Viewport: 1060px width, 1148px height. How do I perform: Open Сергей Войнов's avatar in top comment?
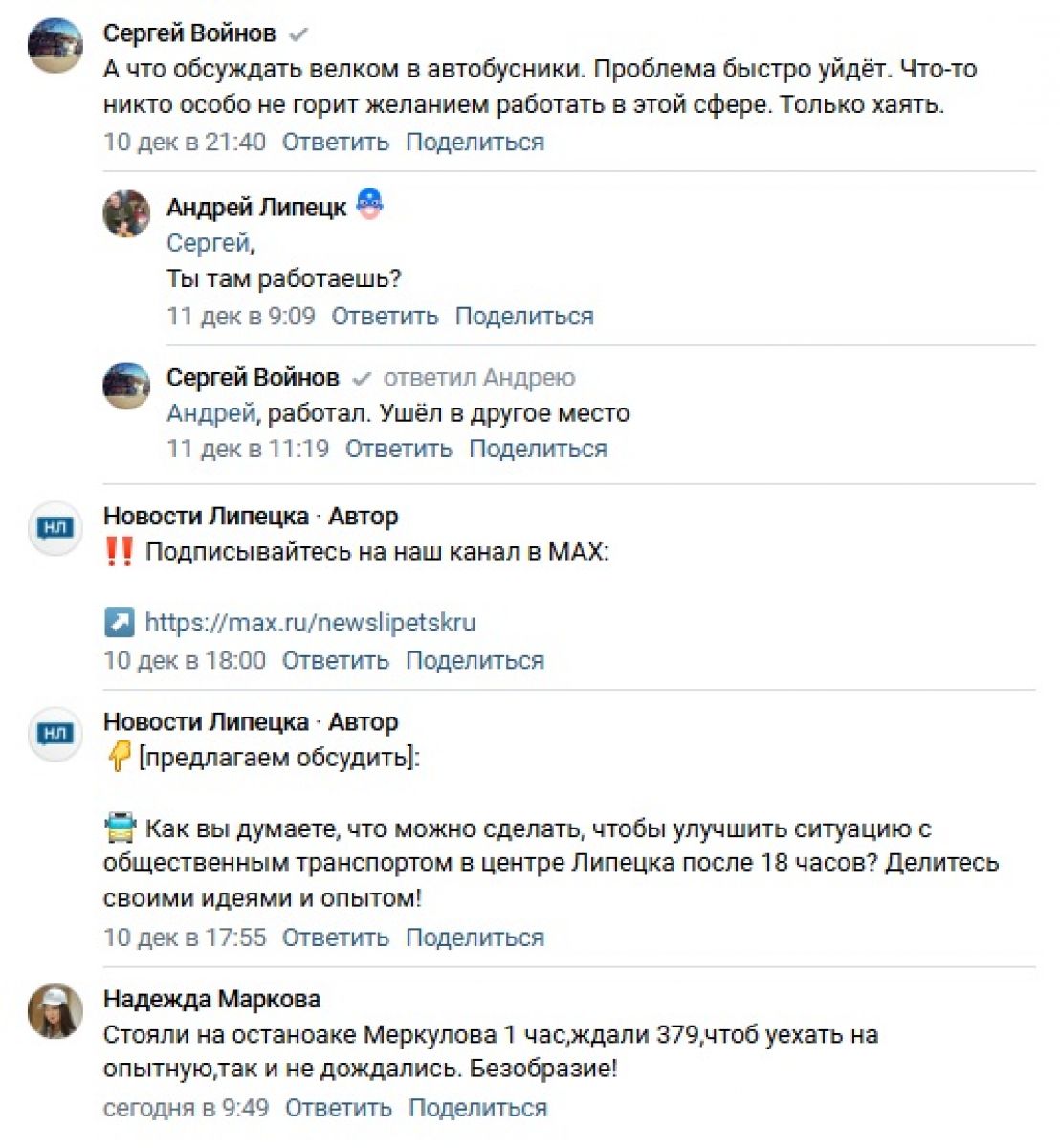[x=55, y=45]
